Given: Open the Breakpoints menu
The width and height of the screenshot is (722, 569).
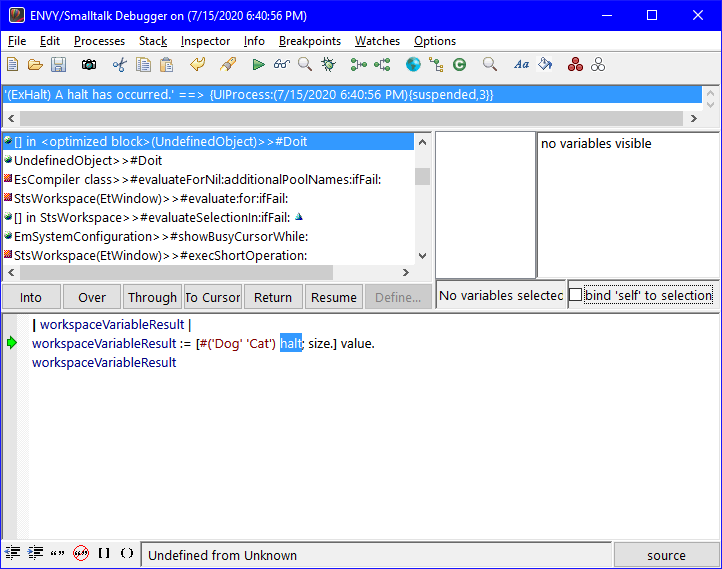Looking at the screenshot, I should [309, 41].
